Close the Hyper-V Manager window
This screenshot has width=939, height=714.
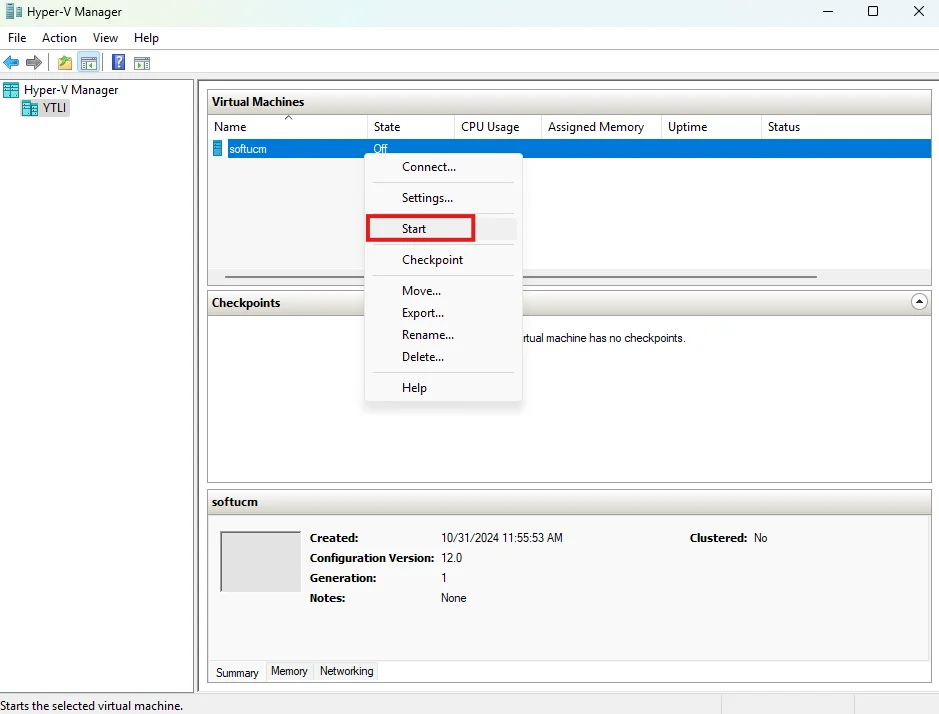(x=919, y=11)
